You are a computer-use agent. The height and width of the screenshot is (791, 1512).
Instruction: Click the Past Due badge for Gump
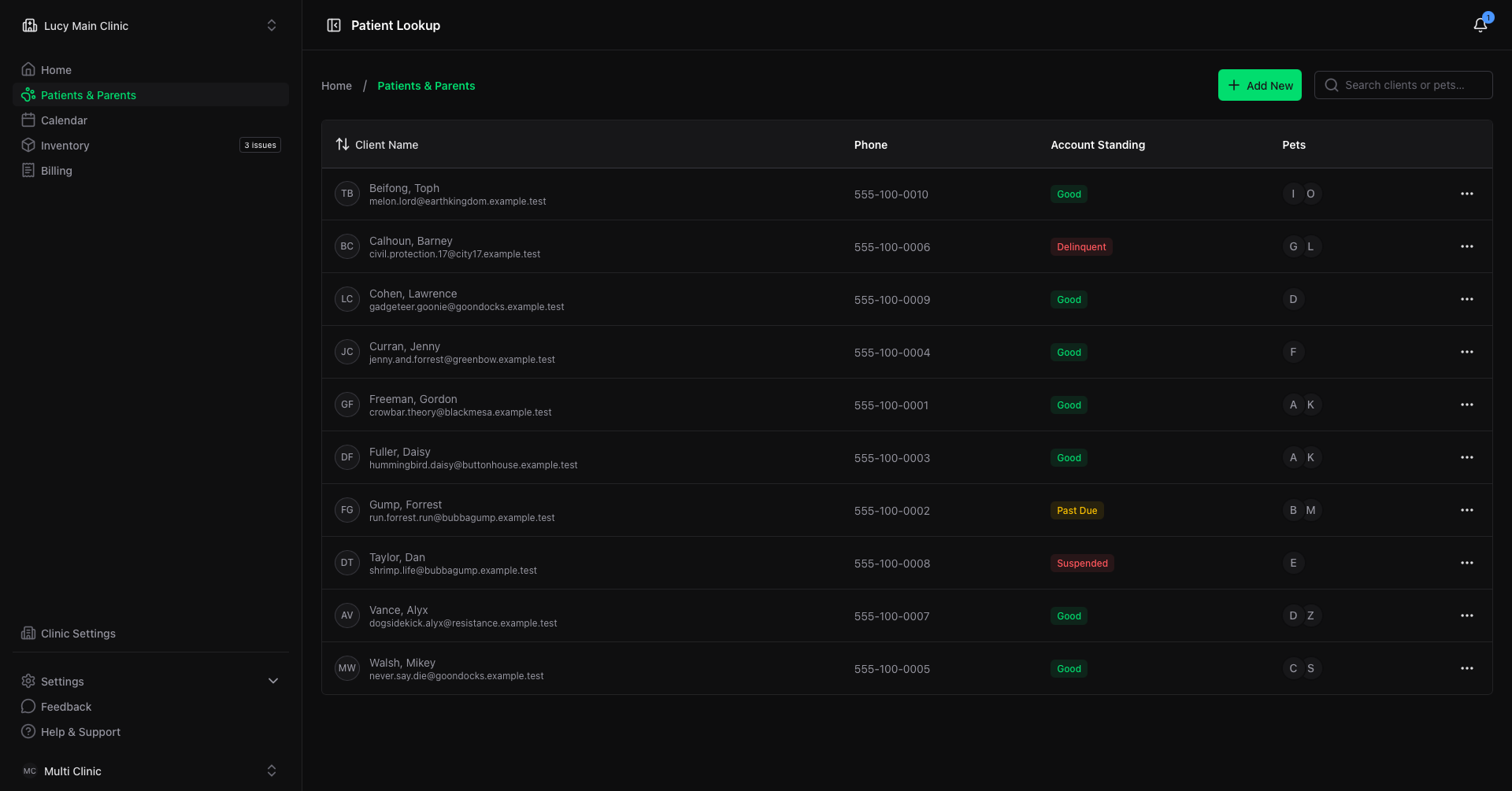(x=1077, y=510)
